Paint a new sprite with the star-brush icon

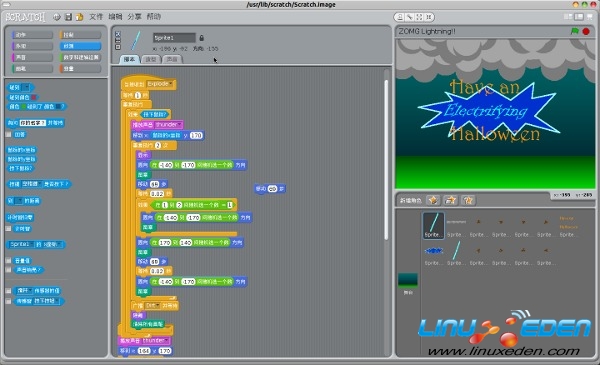tap(434, 200)
